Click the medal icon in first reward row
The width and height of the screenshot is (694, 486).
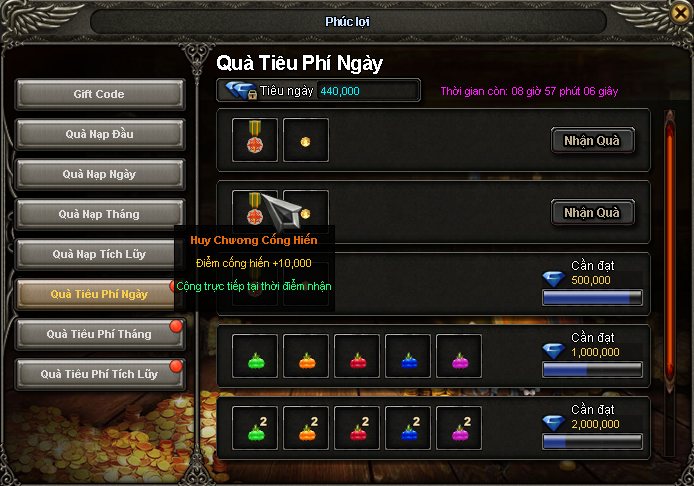255,140
